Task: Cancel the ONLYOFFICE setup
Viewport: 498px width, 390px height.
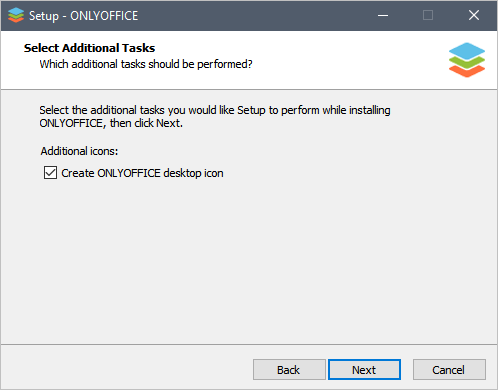Action: (x=449, y=370)
